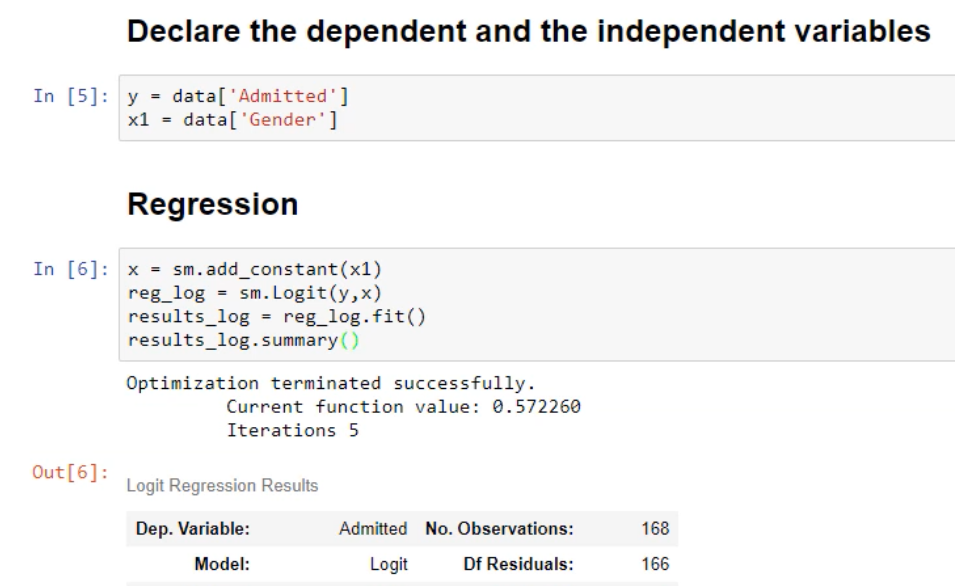Click the Regression section heading
955x586 pixels.
213,204
